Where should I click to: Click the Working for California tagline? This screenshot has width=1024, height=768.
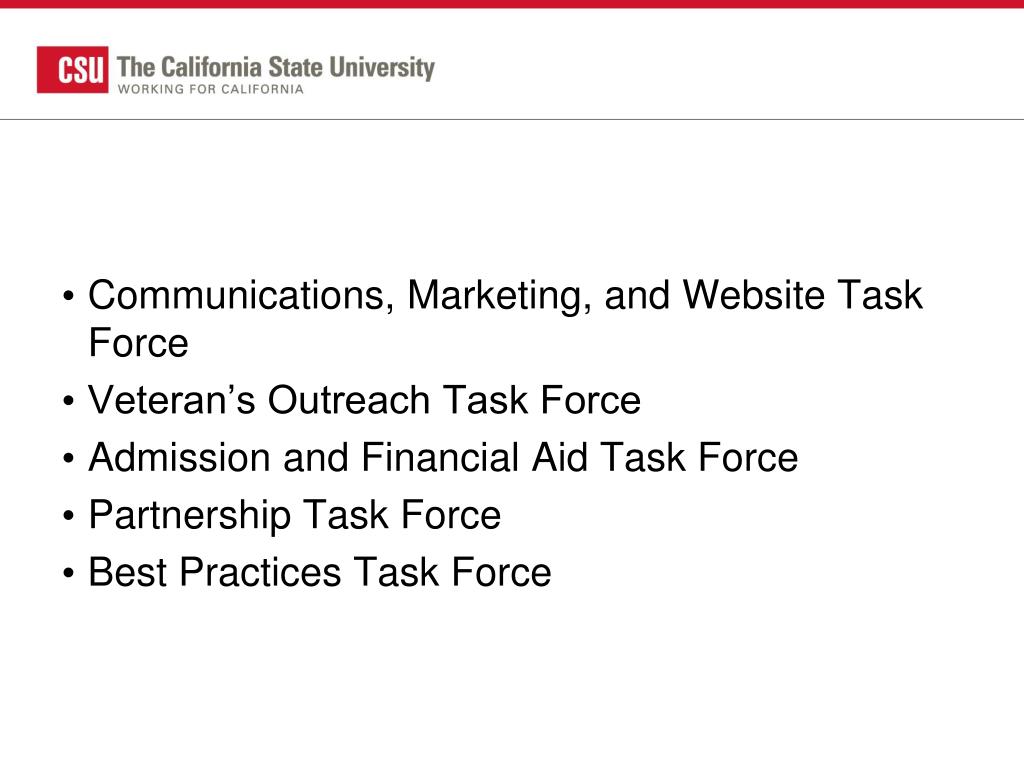pyautogui.click(x=210, y=89)
